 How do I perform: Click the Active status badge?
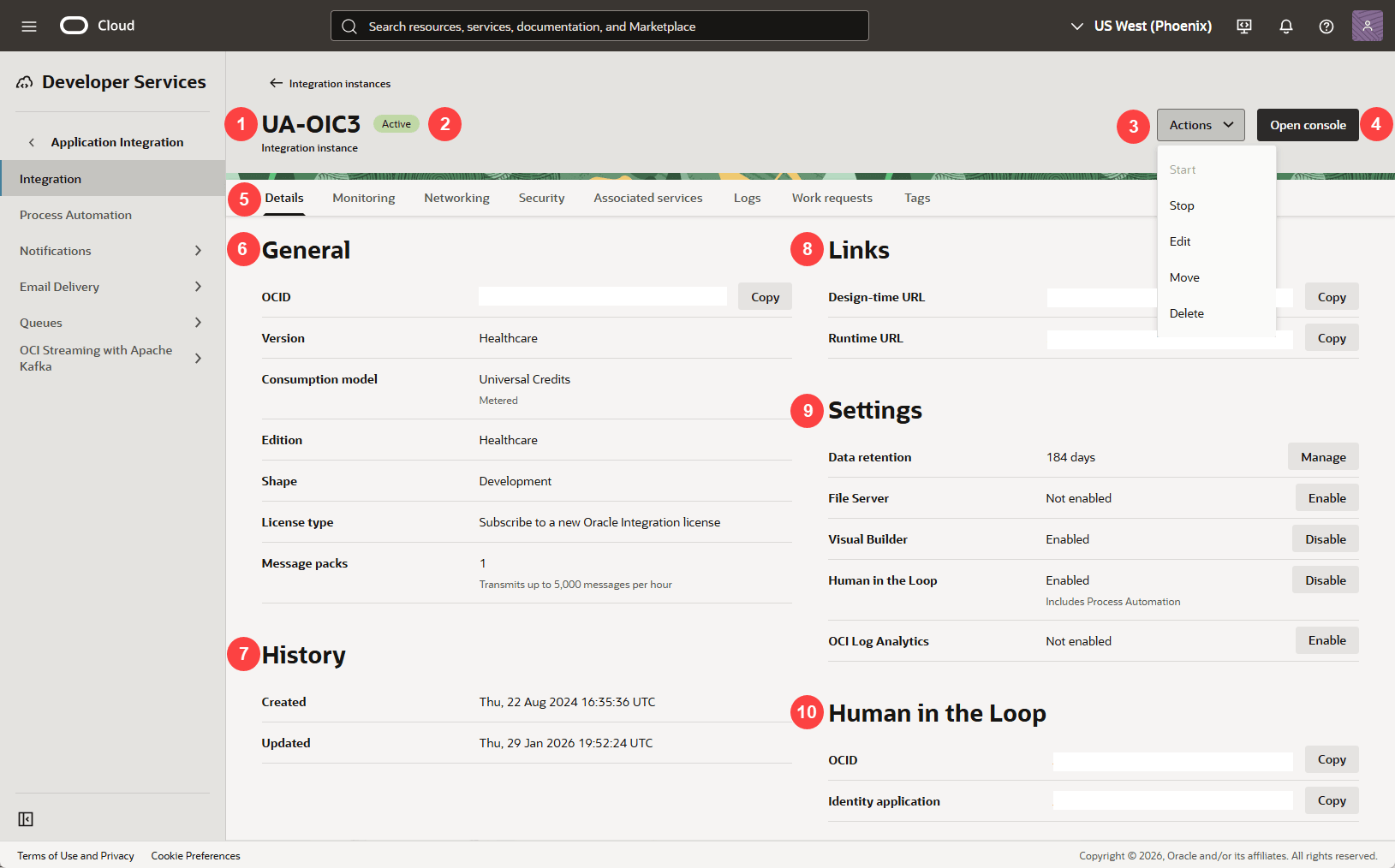pyautogui.click(x=396, y=124)
